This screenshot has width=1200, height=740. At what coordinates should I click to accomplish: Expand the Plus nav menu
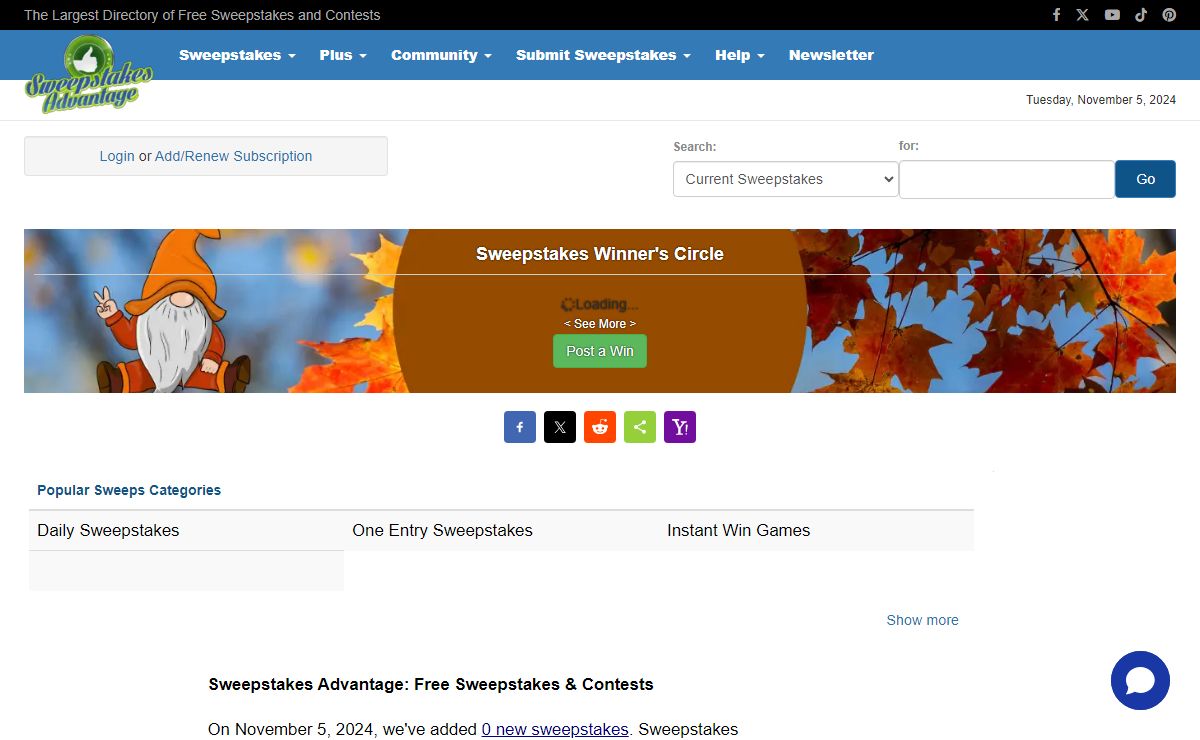click(x=343, y=55)
